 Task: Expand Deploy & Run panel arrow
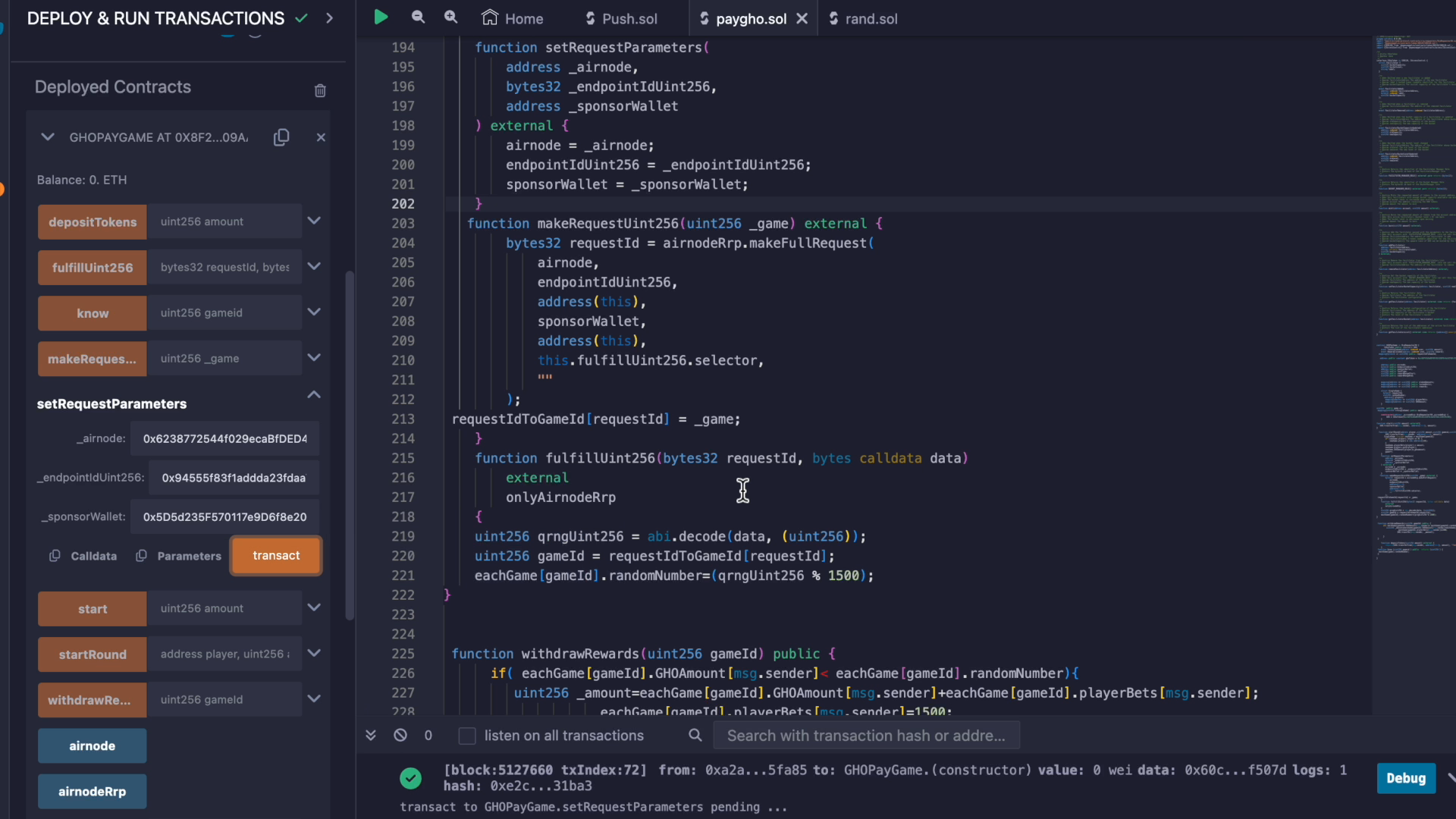329,17
